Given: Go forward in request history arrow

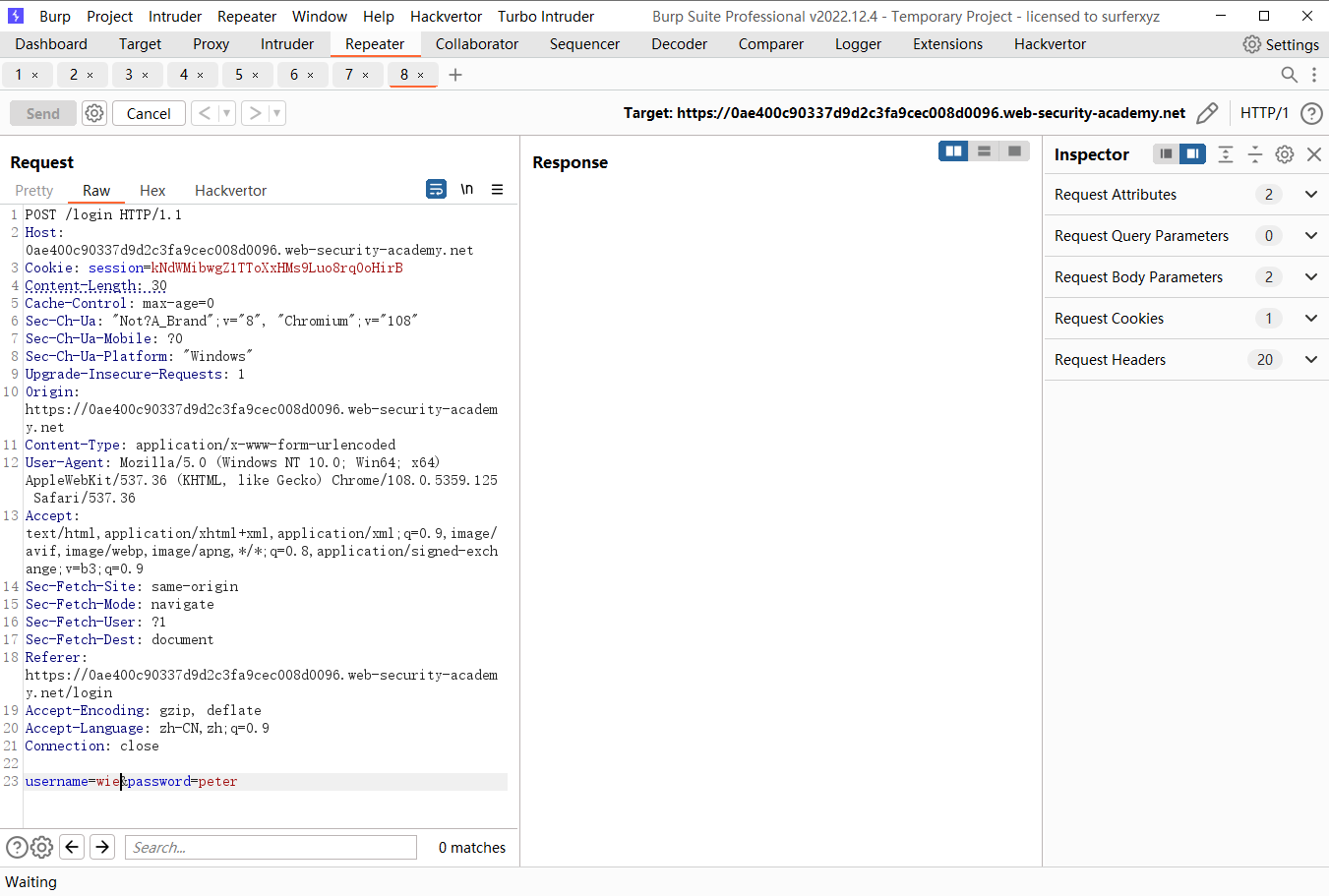Looking at the screenshot, I should click(x=255, y=113).
